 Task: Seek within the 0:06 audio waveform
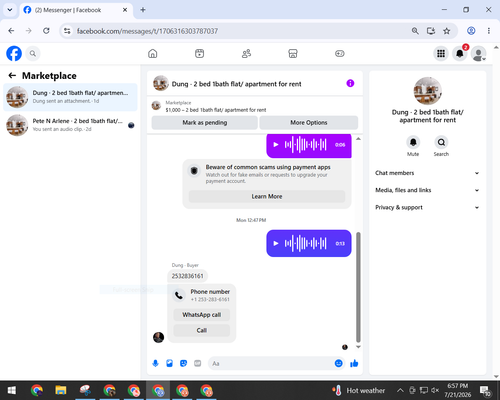point(305,145)
